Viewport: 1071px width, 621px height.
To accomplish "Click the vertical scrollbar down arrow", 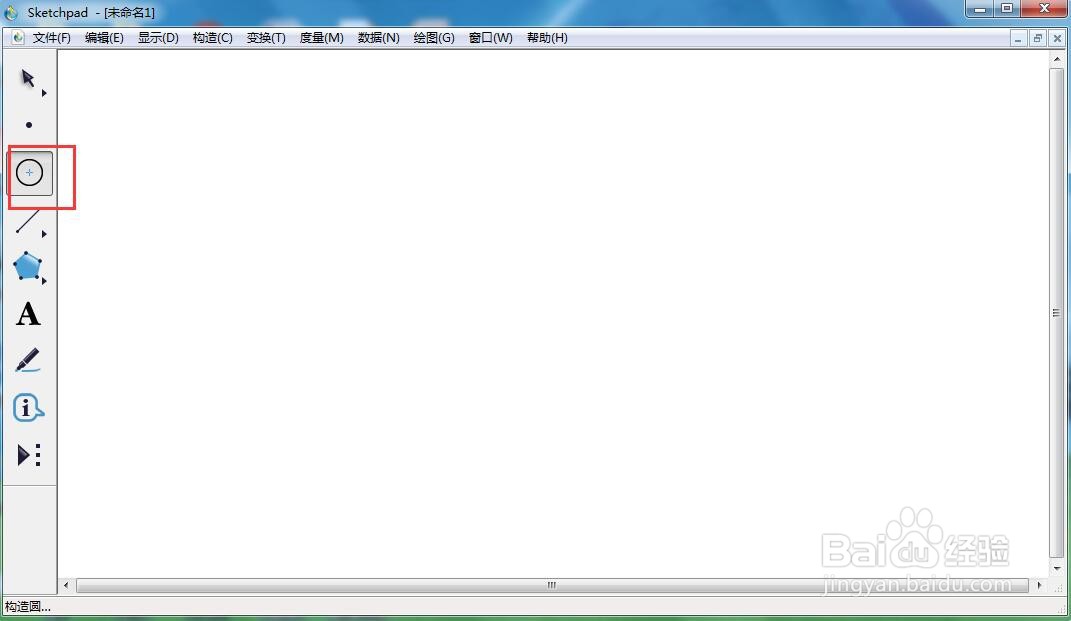I will pyautogui.click(x=1057, y=568).
